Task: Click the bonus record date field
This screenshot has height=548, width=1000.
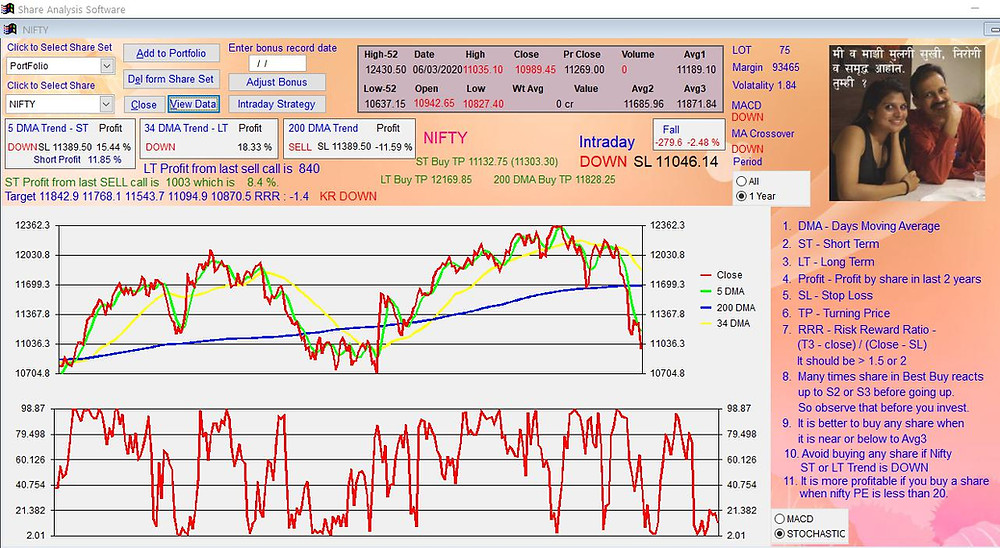Action: pos(277,63)
